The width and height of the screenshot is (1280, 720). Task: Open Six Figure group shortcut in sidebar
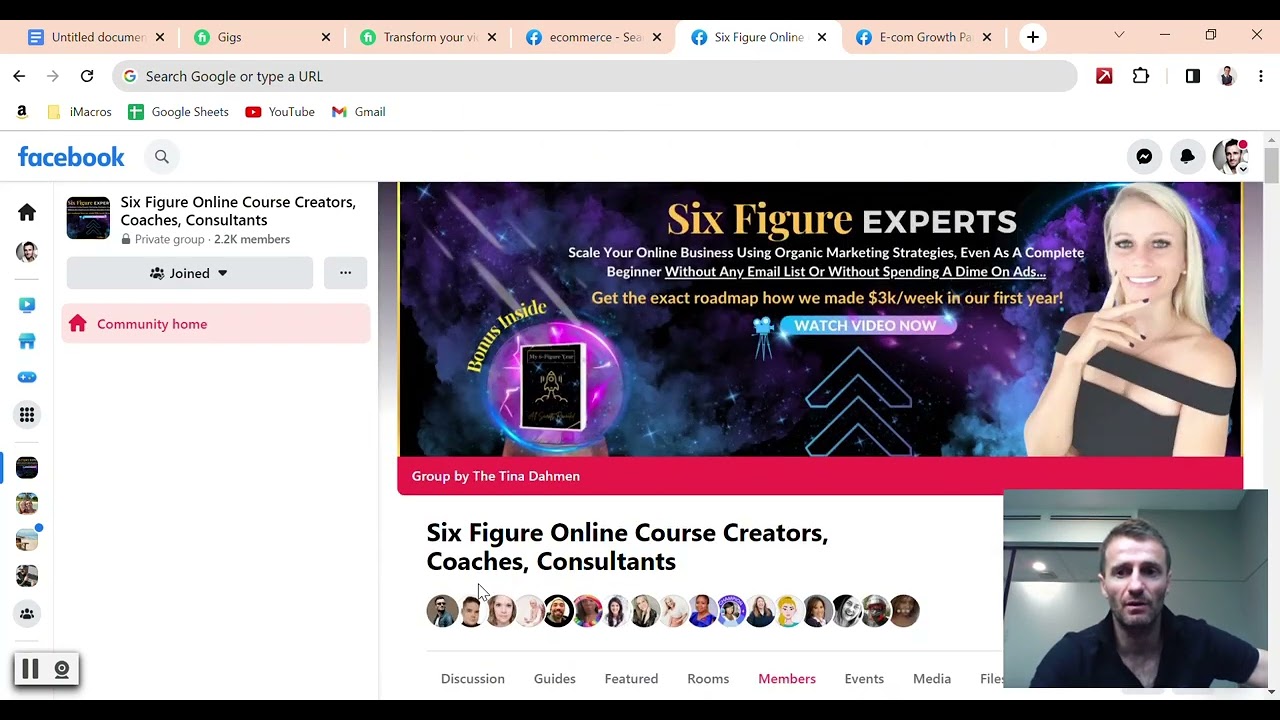pyautogui.click(x=27, y=467)
